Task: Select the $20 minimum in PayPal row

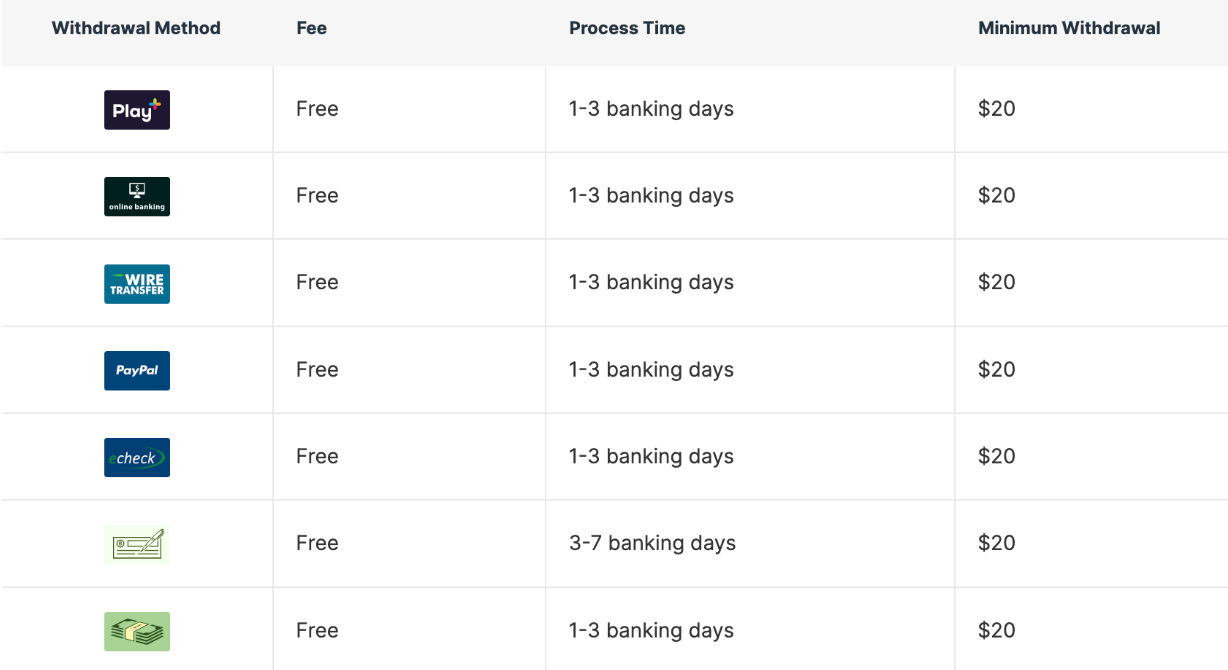Action: click(x=997, y=370)
